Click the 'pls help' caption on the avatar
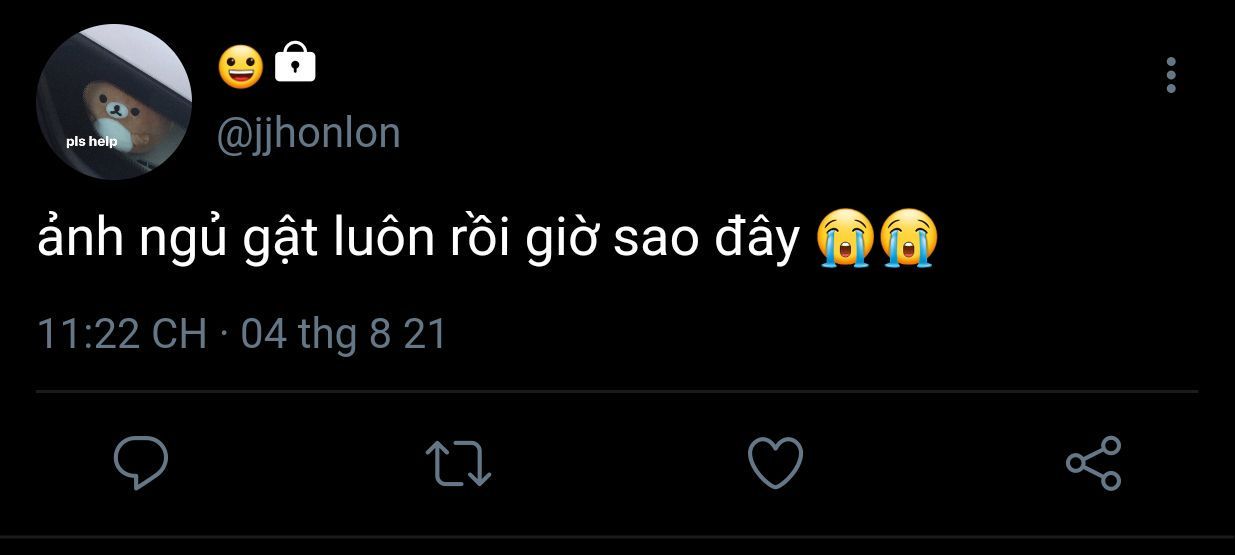 (92, 142)
